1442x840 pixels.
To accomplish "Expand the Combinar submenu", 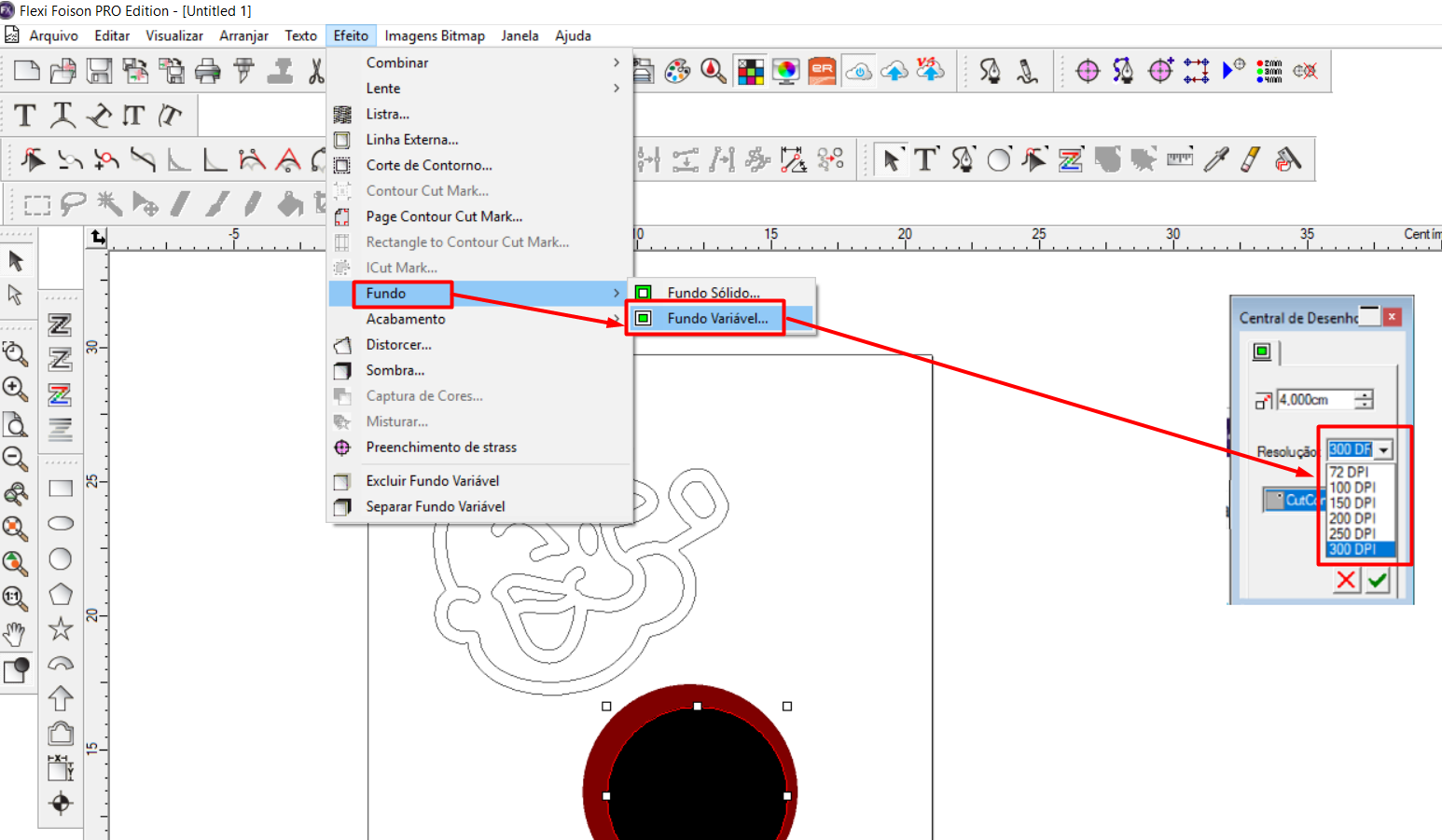I will point(480,62).
